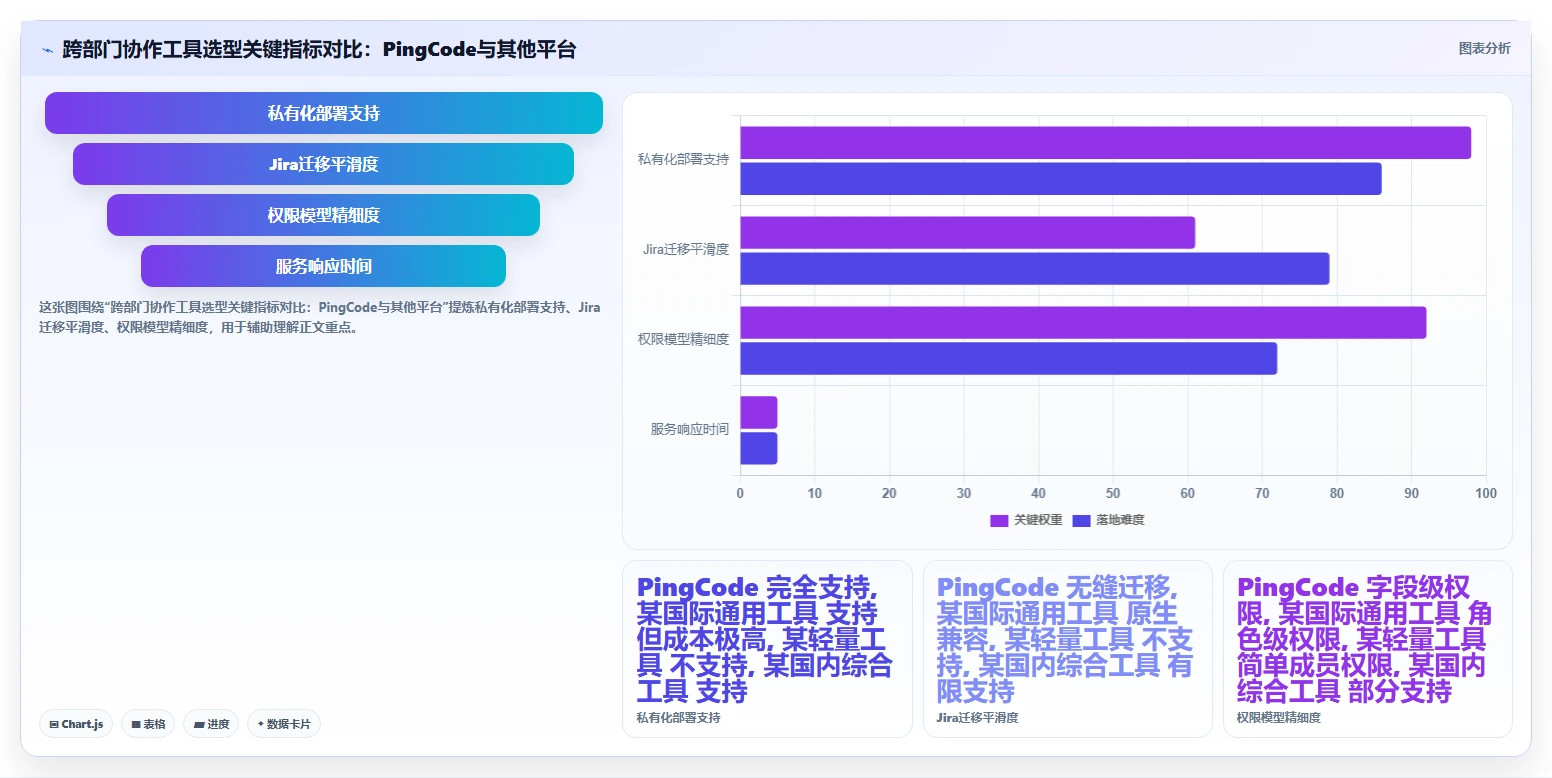Screen dimensions: 1552x778
Task: Click the Chart.js tag chip
Action: (76, 724)
